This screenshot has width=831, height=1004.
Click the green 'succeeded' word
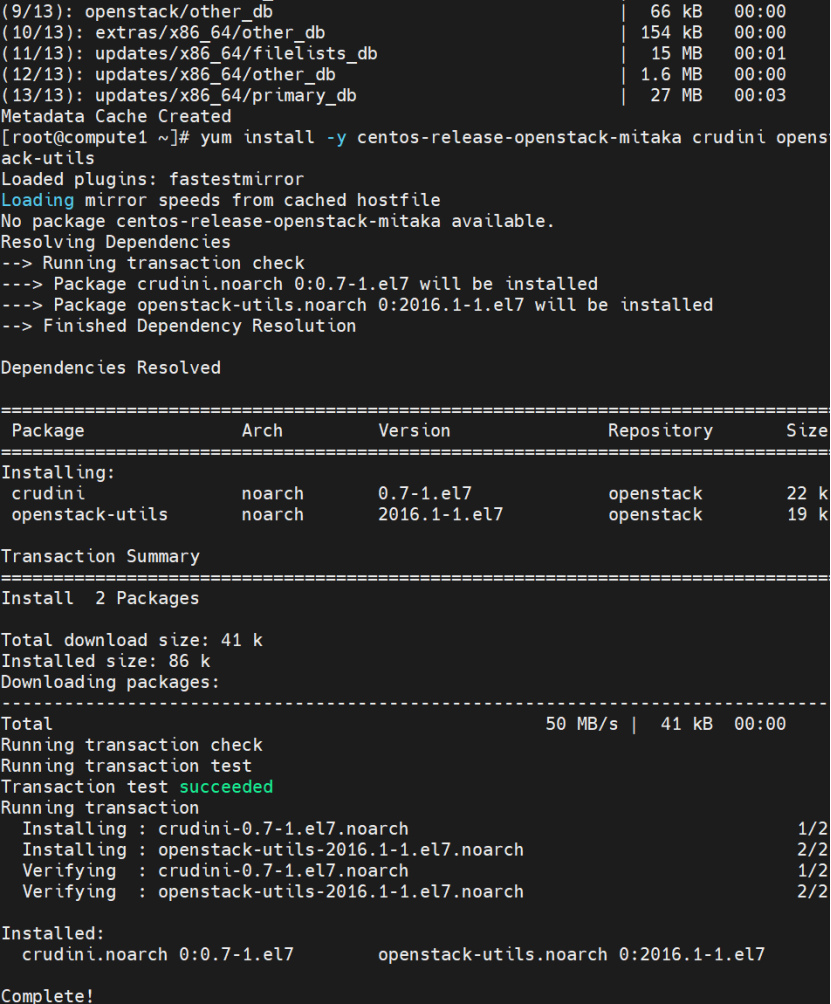point(226,787)
